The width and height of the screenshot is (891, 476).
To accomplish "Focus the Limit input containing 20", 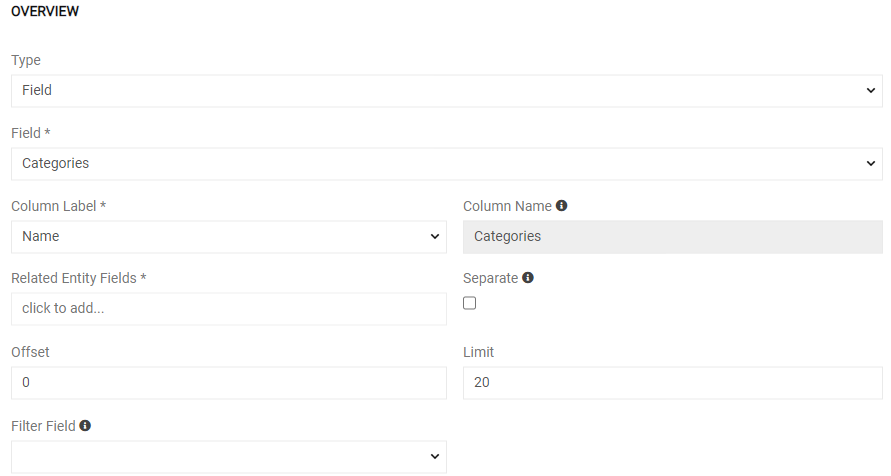I will coord(673,383).
